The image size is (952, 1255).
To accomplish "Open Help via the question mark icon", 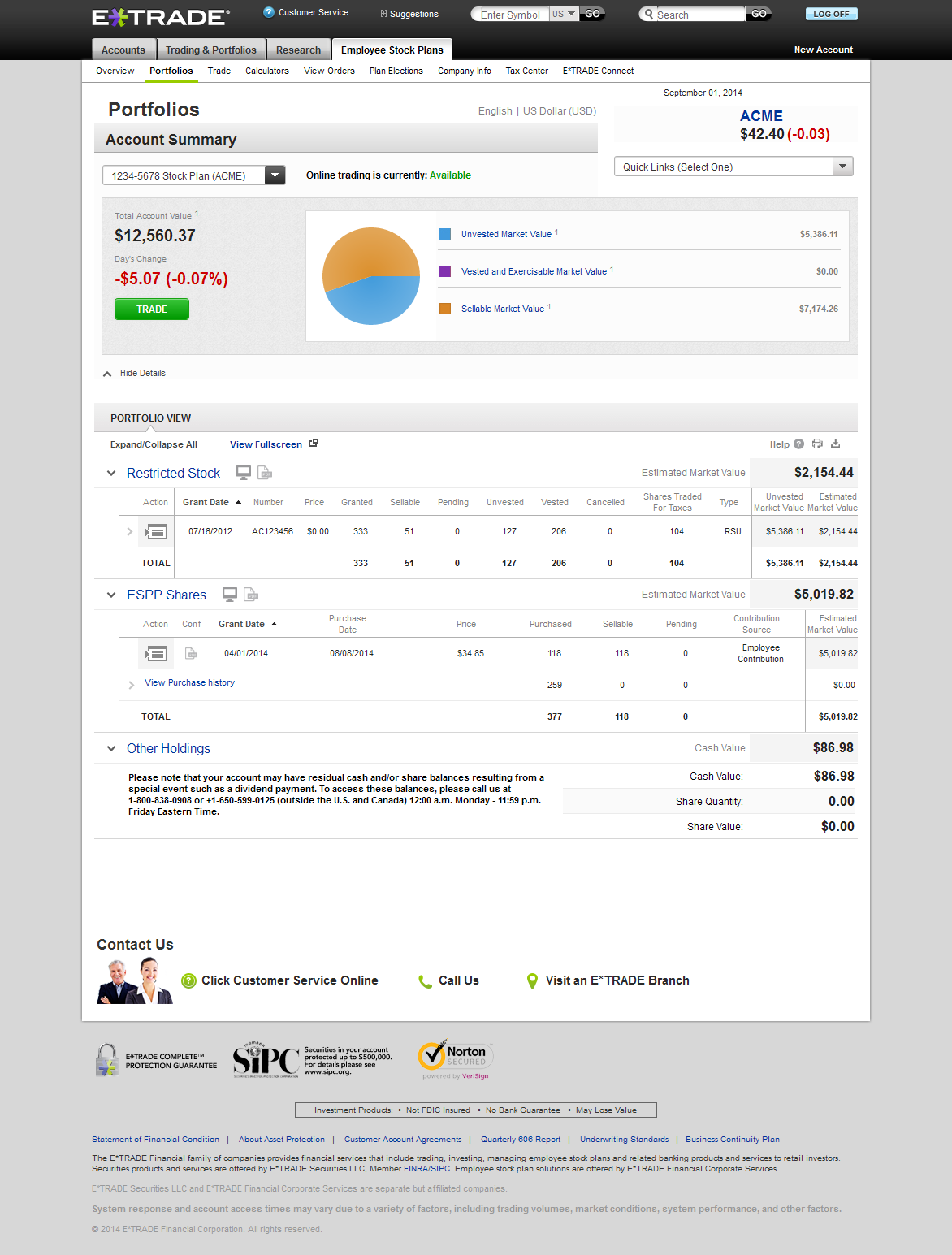I will (798, 444).
